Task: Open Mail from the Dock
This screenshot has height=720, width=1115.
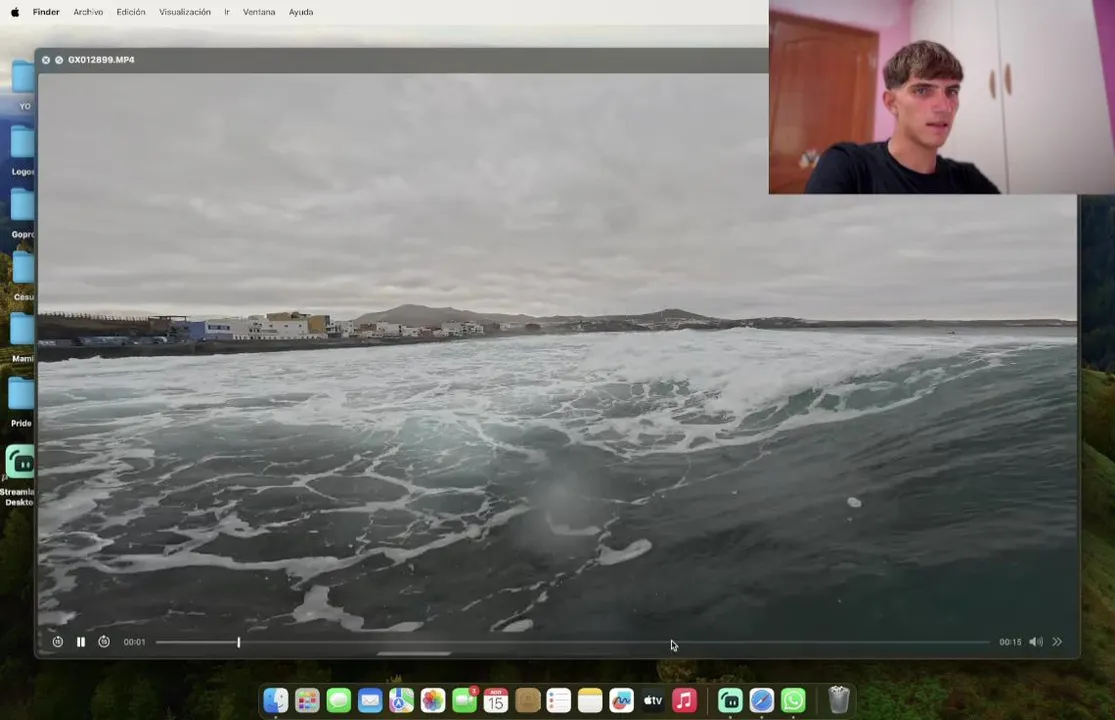Action: [x=370, y=701]
